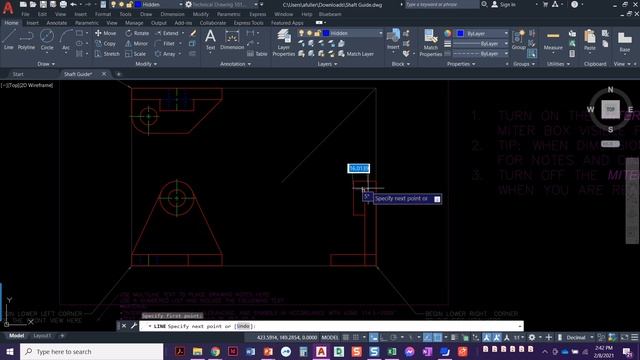Click blue color swatch in Hidden layer dropdown
640x360 pixels.
tap(326, 33)
